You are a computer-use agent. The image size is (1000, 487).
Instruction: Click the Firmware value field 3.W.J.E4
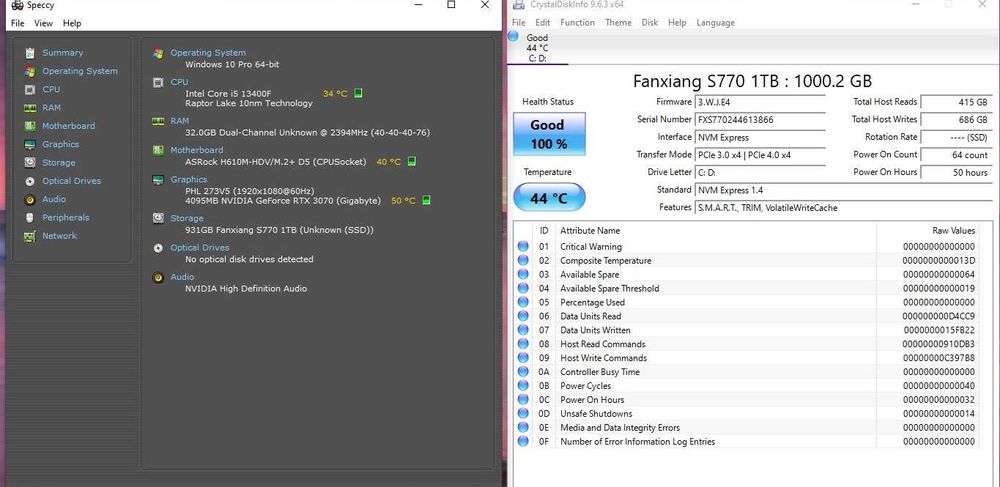click(x=760, y=102)
